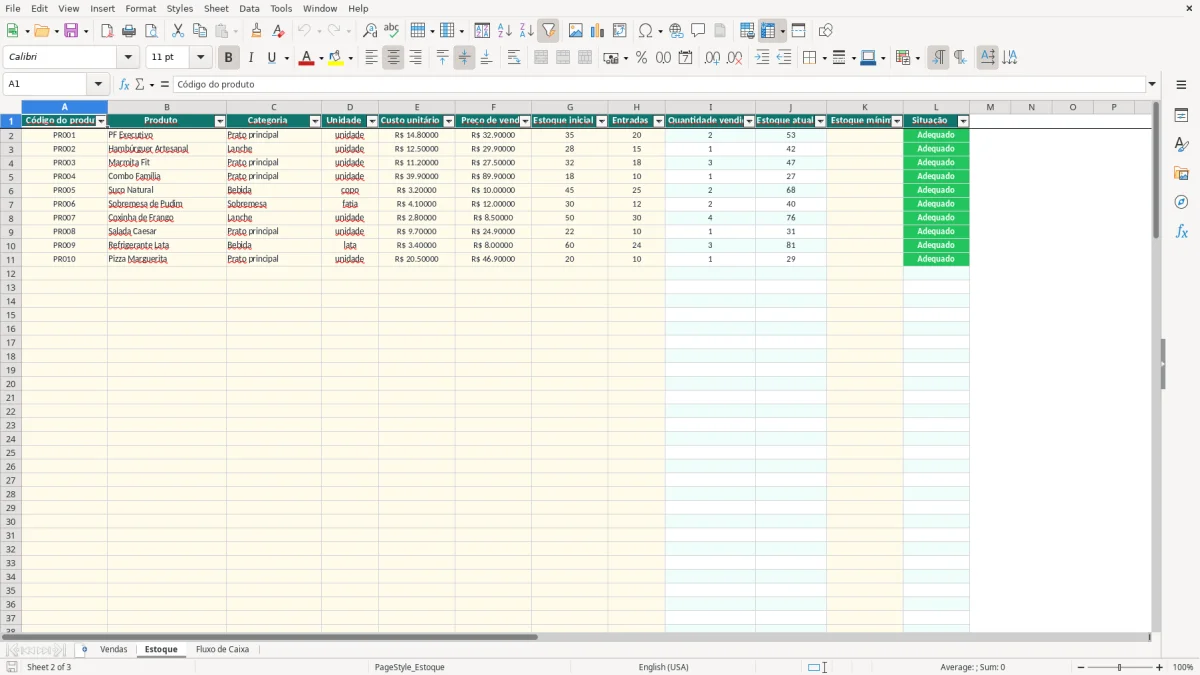The image size is (1200, 675).
Task: Open the sidebar Navigator panel
Action: [x=1181, y=202]
